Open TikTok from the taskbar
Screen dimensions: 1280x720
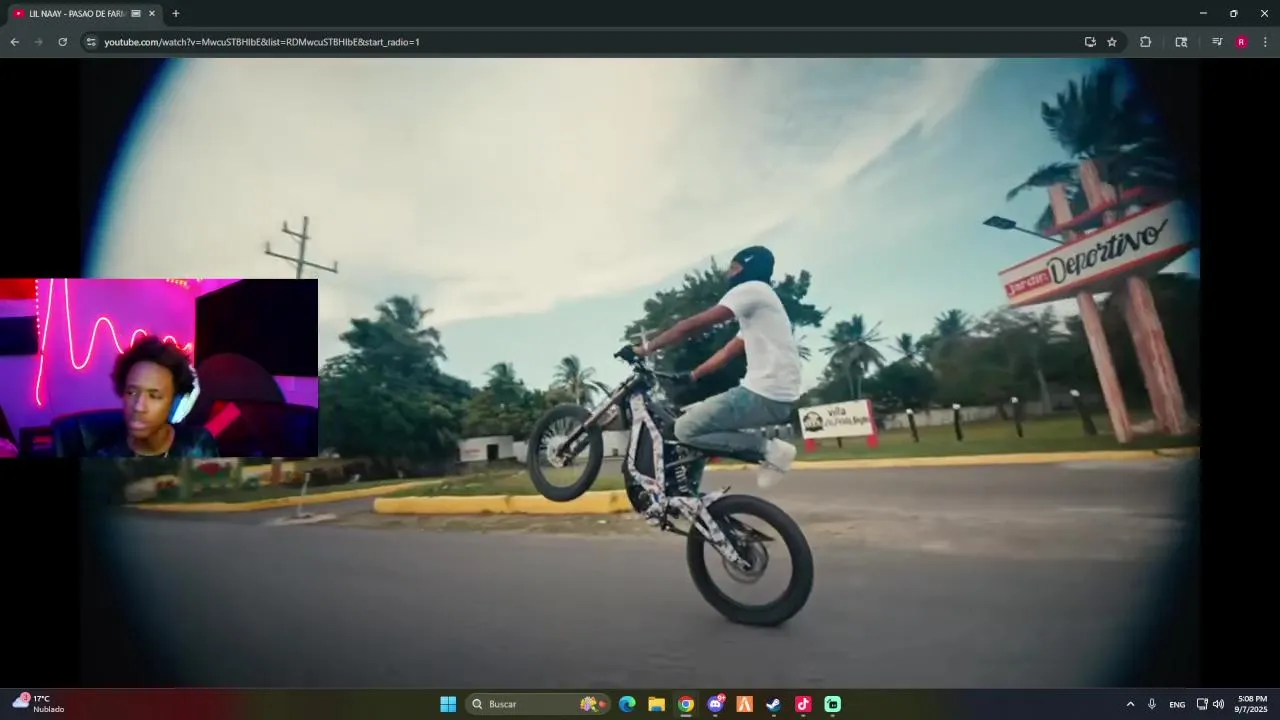tap(803, 704)
